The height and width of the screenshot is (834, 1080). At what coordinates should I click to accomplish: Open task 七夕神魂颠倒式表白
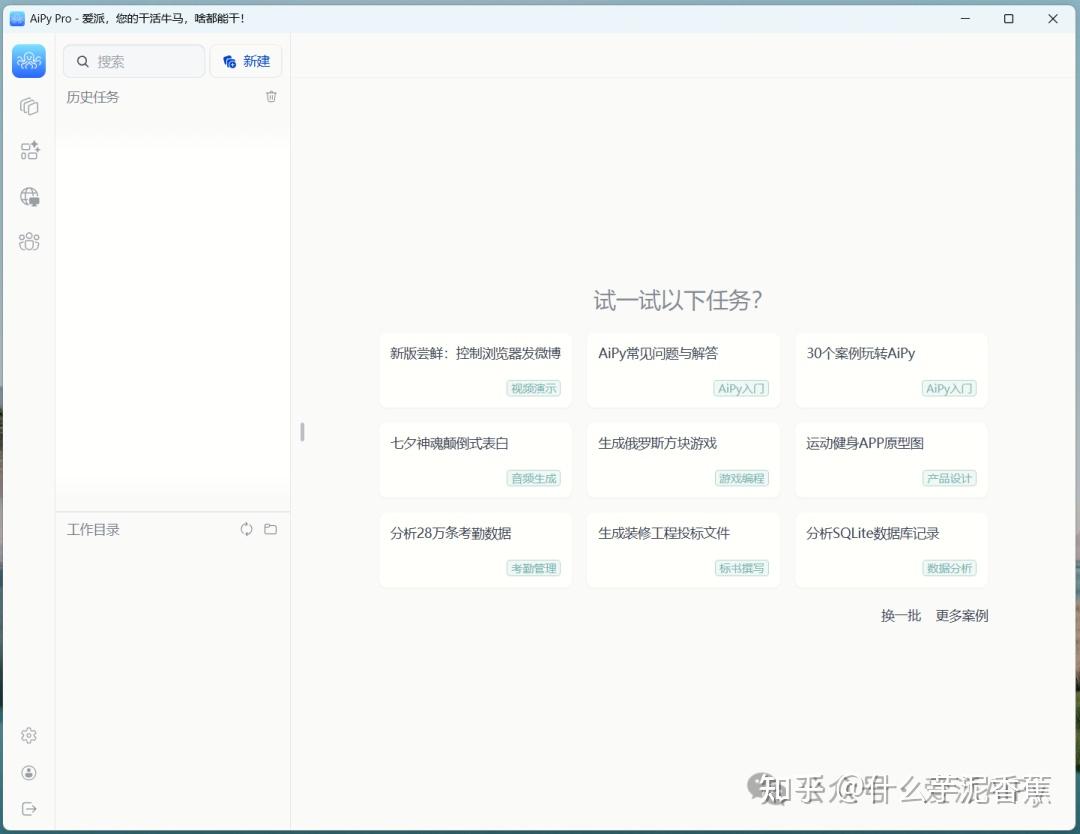(475, 460)
